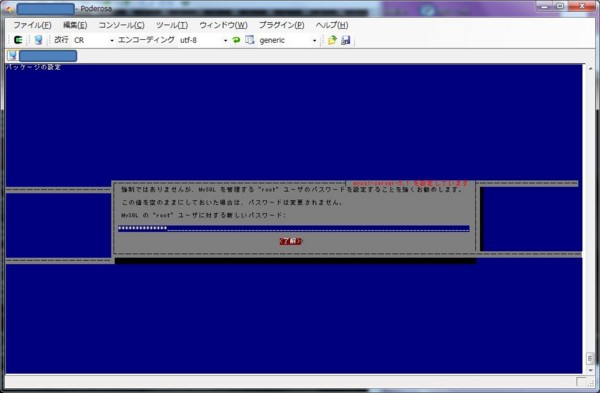The width and height of the screenshot is (600, 393).
Task: Open the コンソール(C) menu
Action: coord(121,25)
